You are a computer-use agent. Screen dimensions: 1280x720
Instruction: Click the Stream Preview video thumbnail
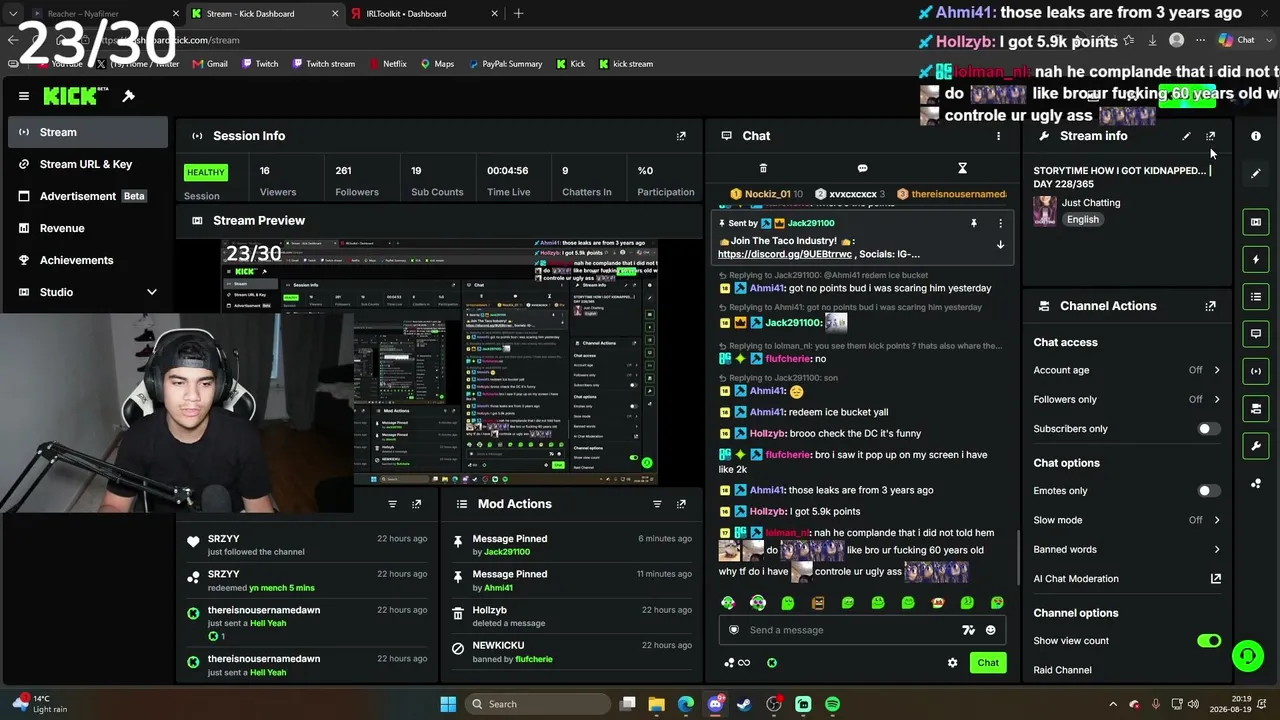pyautogui.click(x=440, y=362)
